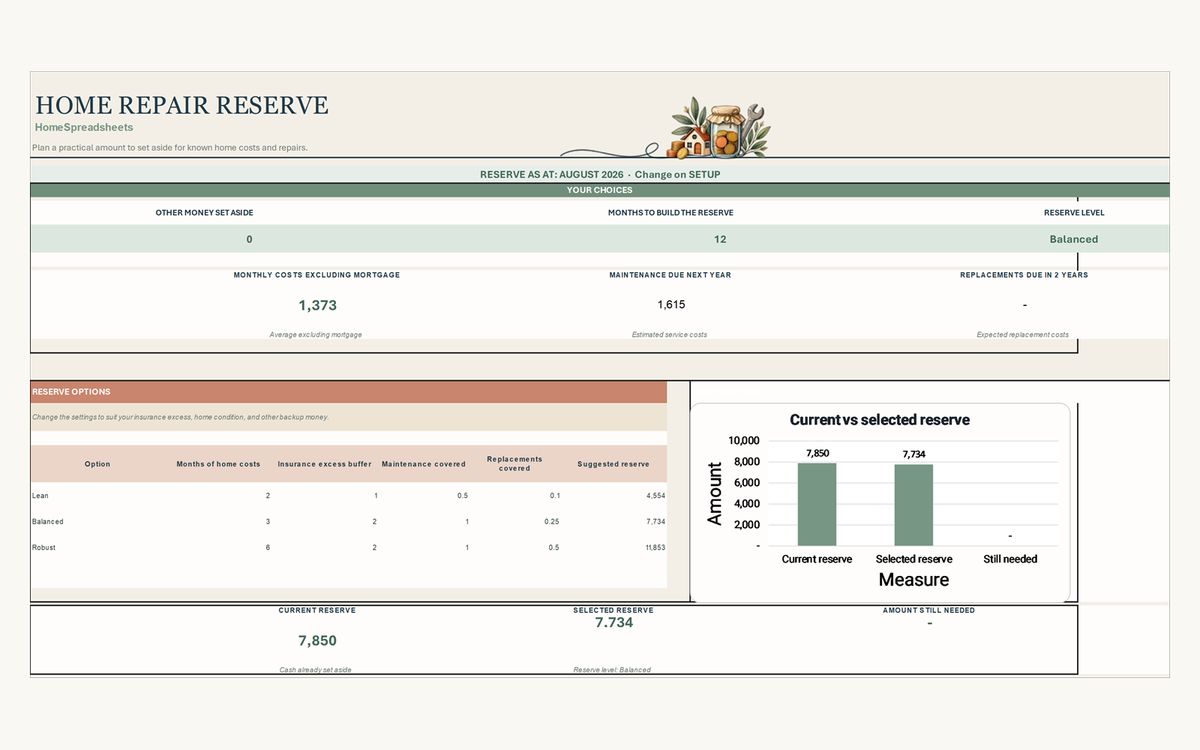Click the AMOUNT STILL NEEDED summary heading
Screen dimensions: 1200x750
tap(929, 610)
